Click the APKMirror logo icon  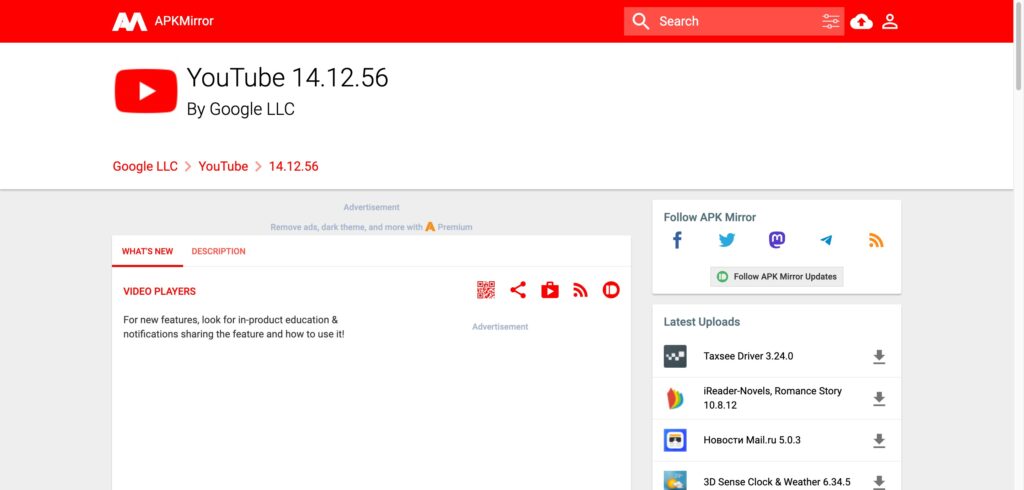click(x=129, y=22)
